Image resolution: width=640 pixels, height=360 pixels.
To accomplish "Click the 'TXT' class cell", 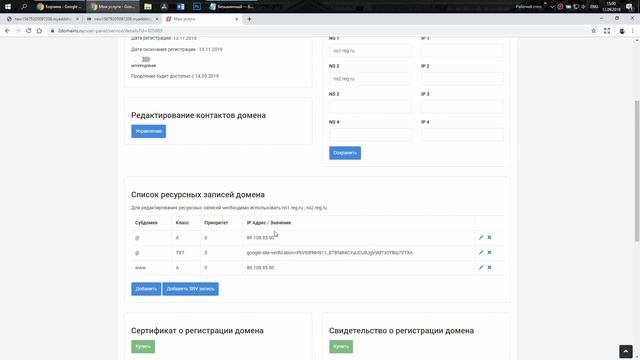I will 180,253.
